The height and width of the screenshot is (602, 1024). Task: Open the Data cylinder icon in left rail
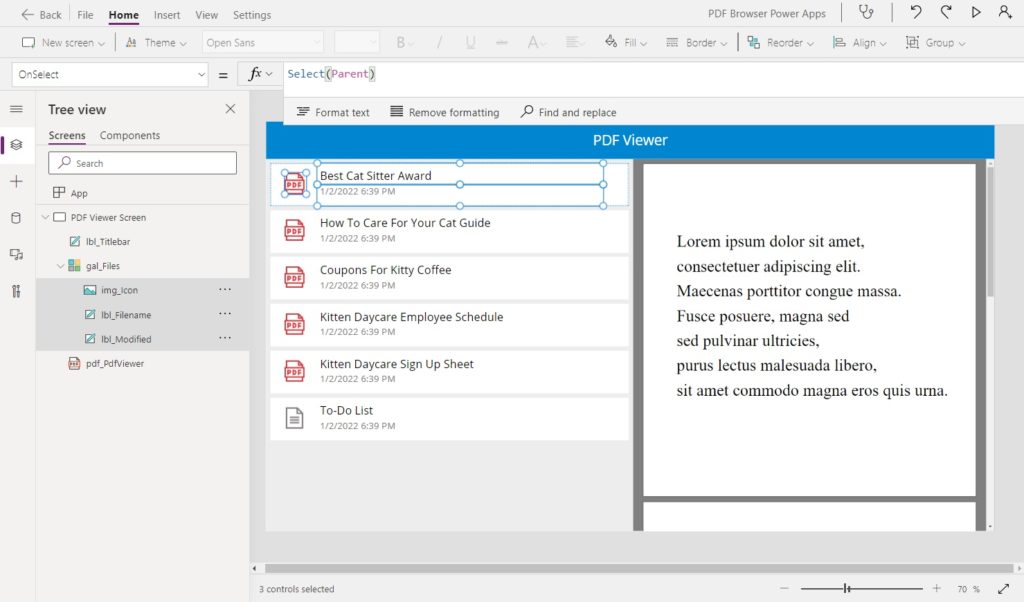tap(16, 218)
